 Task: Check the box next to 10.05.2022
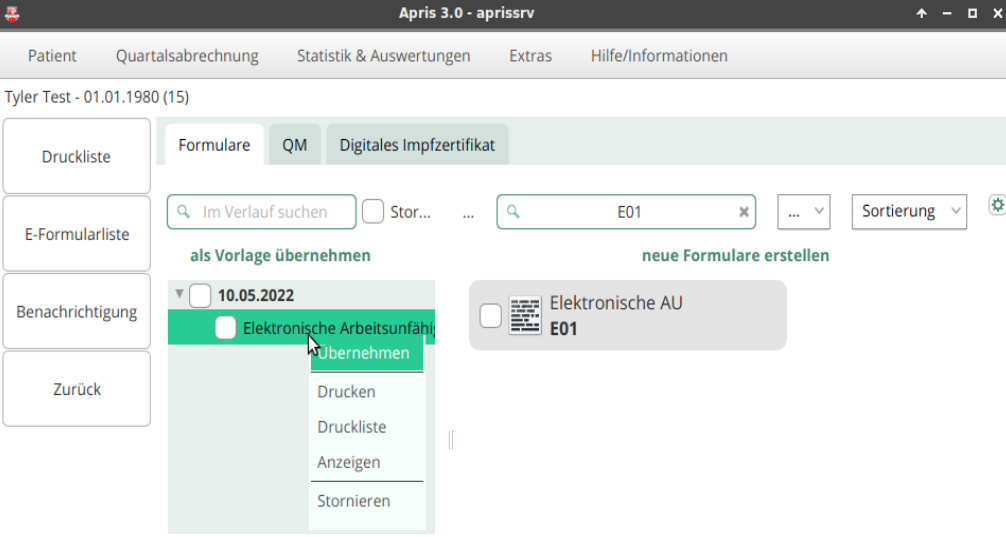(200, 296)
